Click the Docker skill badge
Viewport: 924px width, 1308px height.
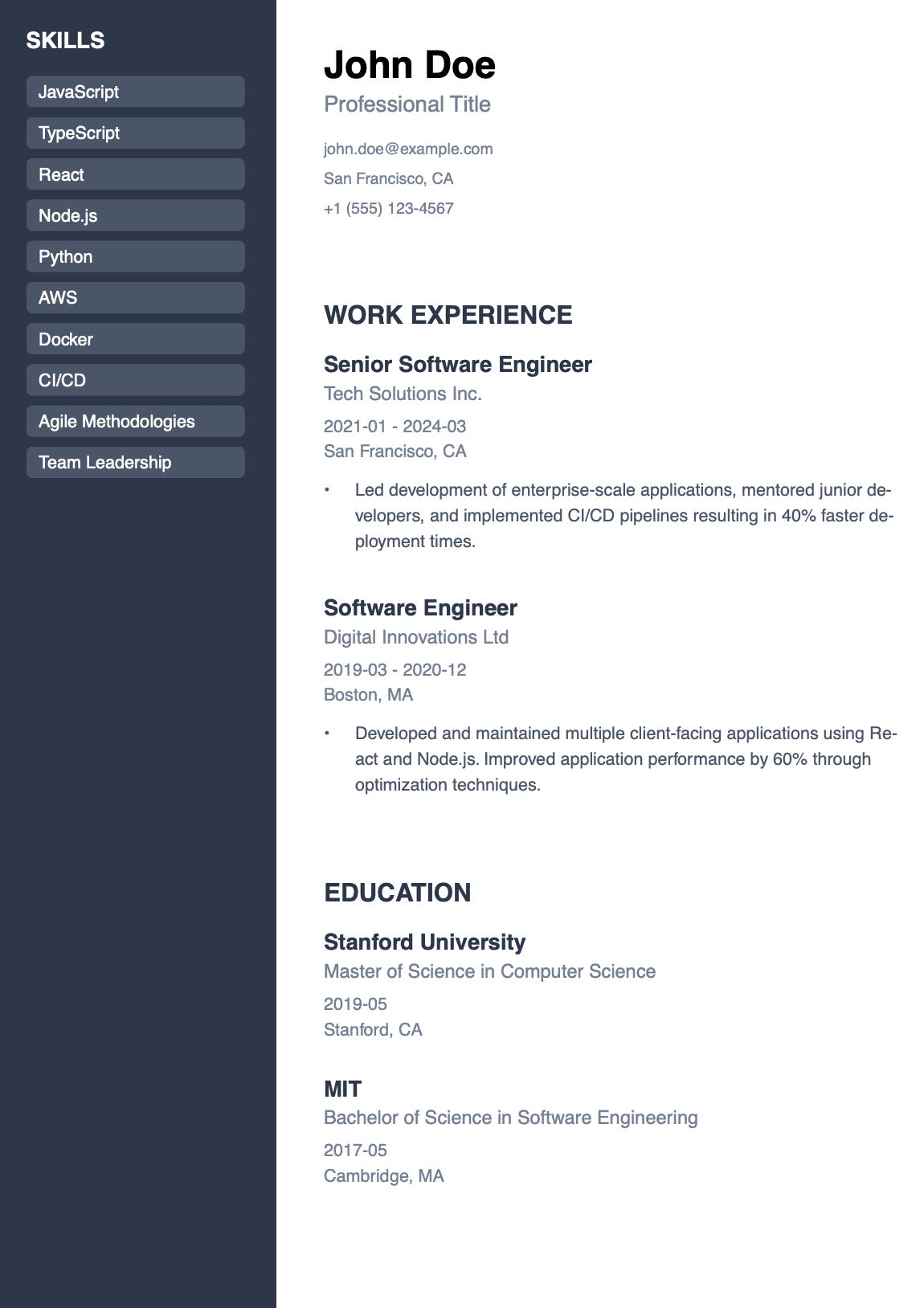[x=135, y=339]
